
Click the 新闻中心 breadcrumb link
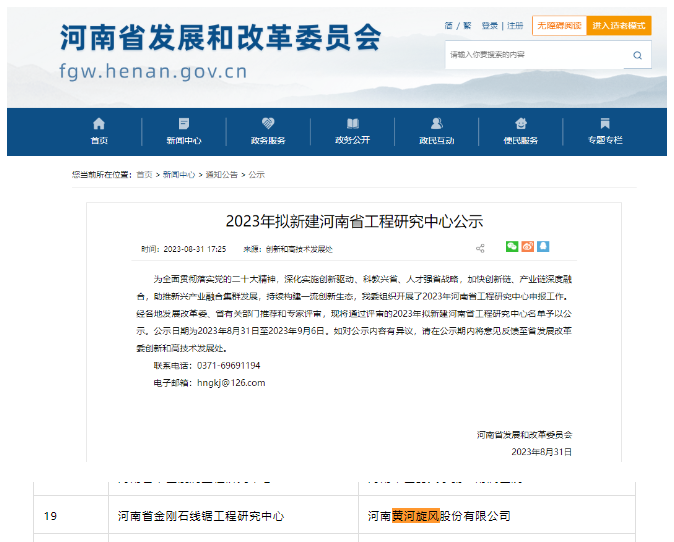(x=179, y=175)
